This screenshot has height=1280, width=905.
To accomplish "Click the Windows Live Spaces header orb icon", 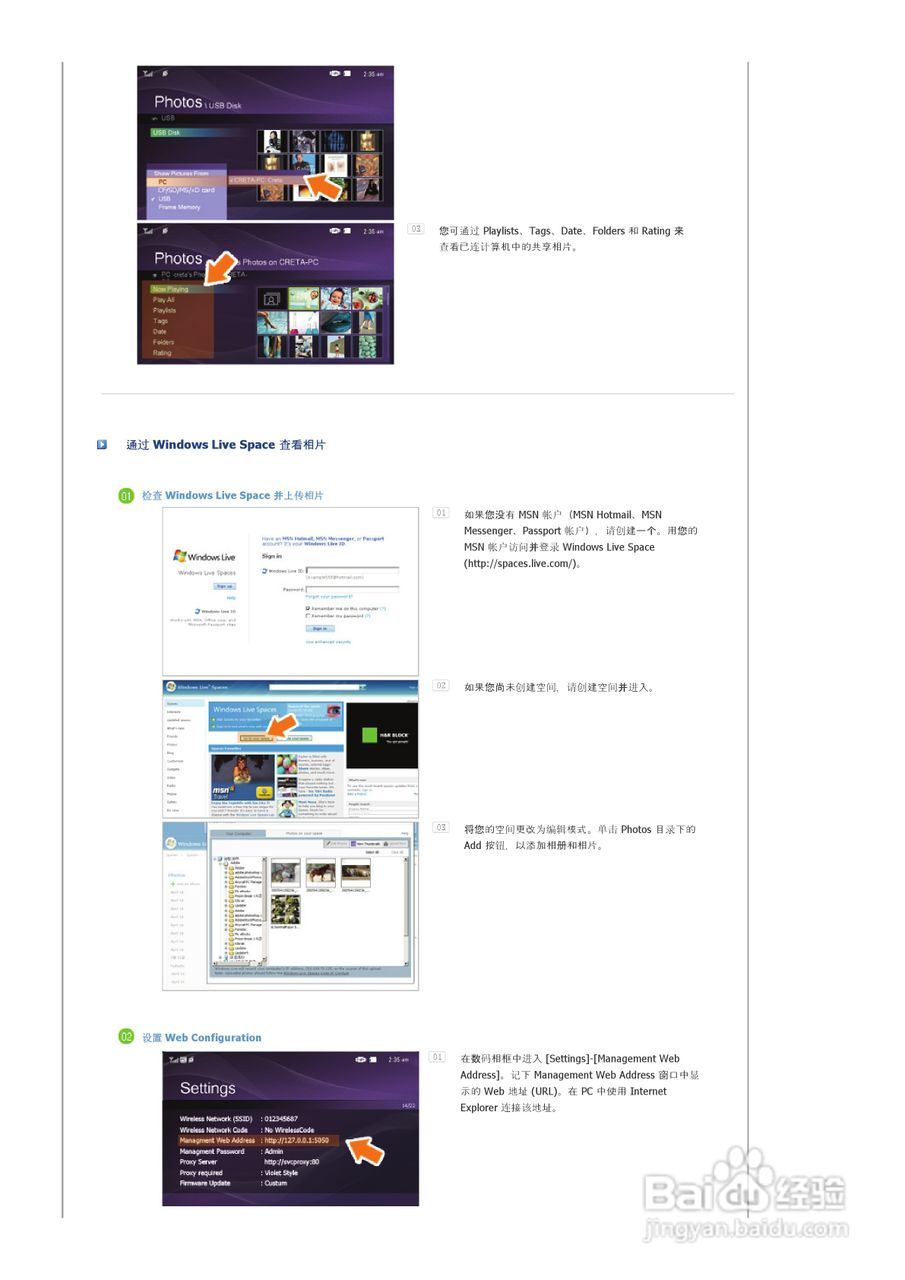I will 171,687.
